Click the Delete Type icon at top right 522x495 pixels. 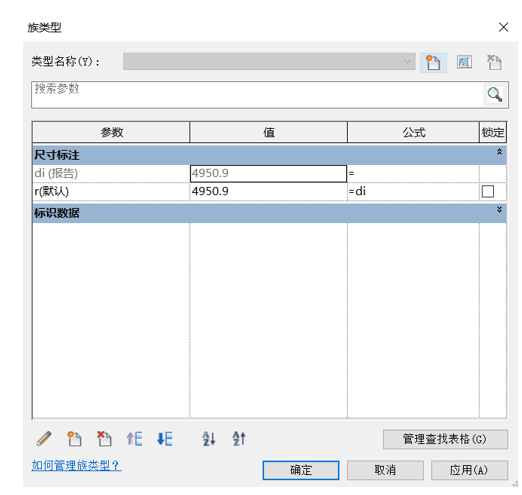coord(494,62)
